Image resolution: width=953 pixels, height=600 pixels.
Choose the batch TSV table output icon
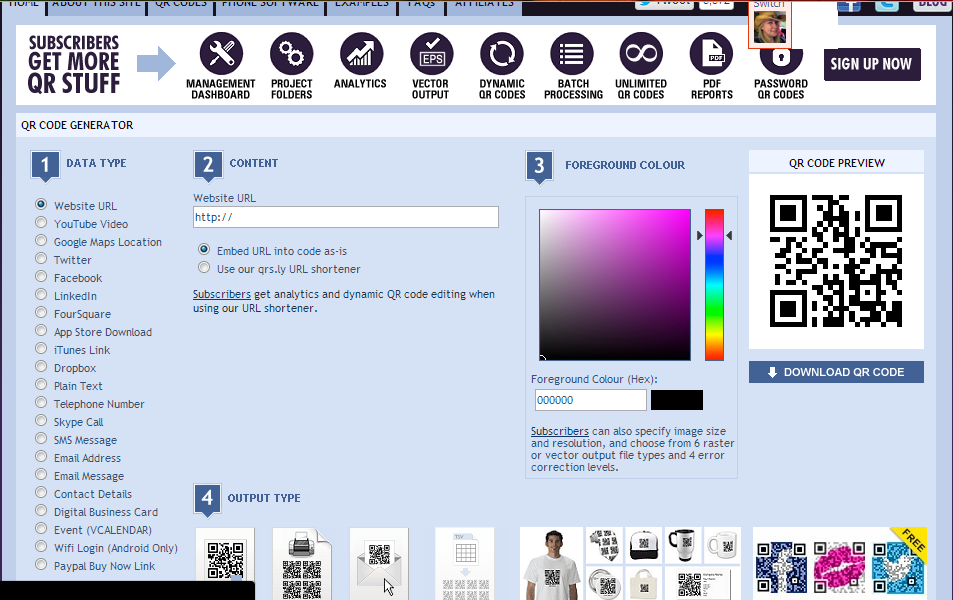[465, 563]
